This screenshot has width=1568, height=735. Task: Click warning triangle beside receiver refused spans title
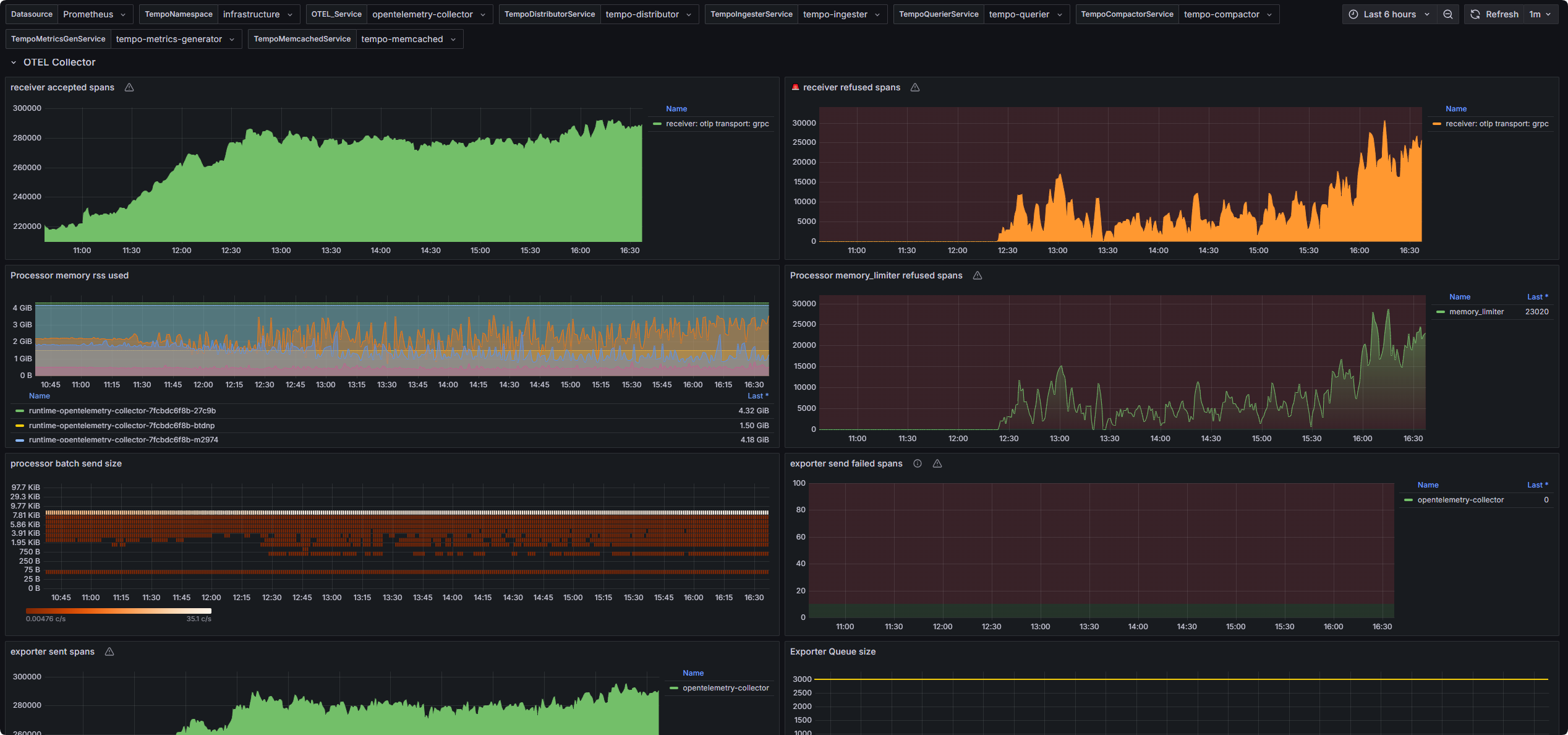[x=915, y=87]
